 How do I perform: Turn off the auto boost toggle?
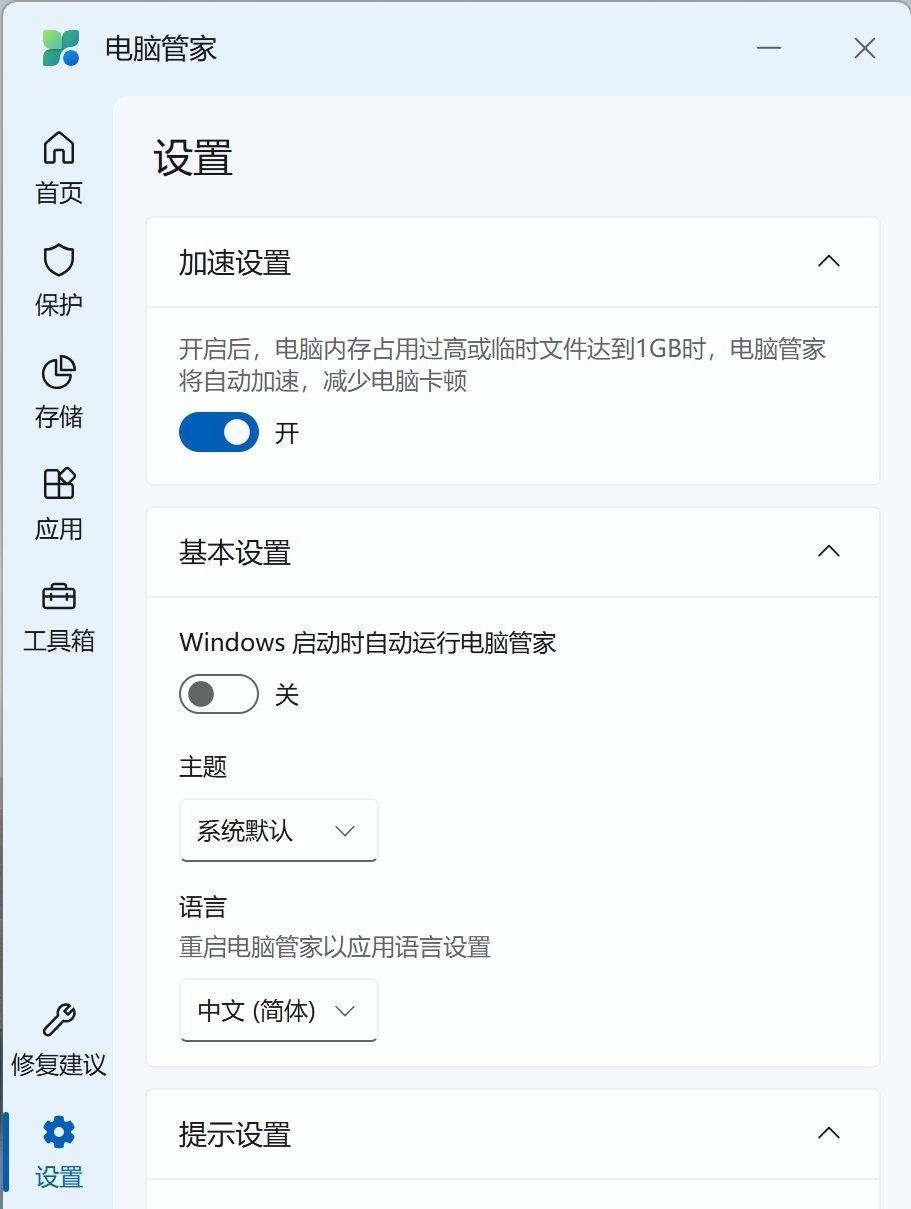pos(218,432)
